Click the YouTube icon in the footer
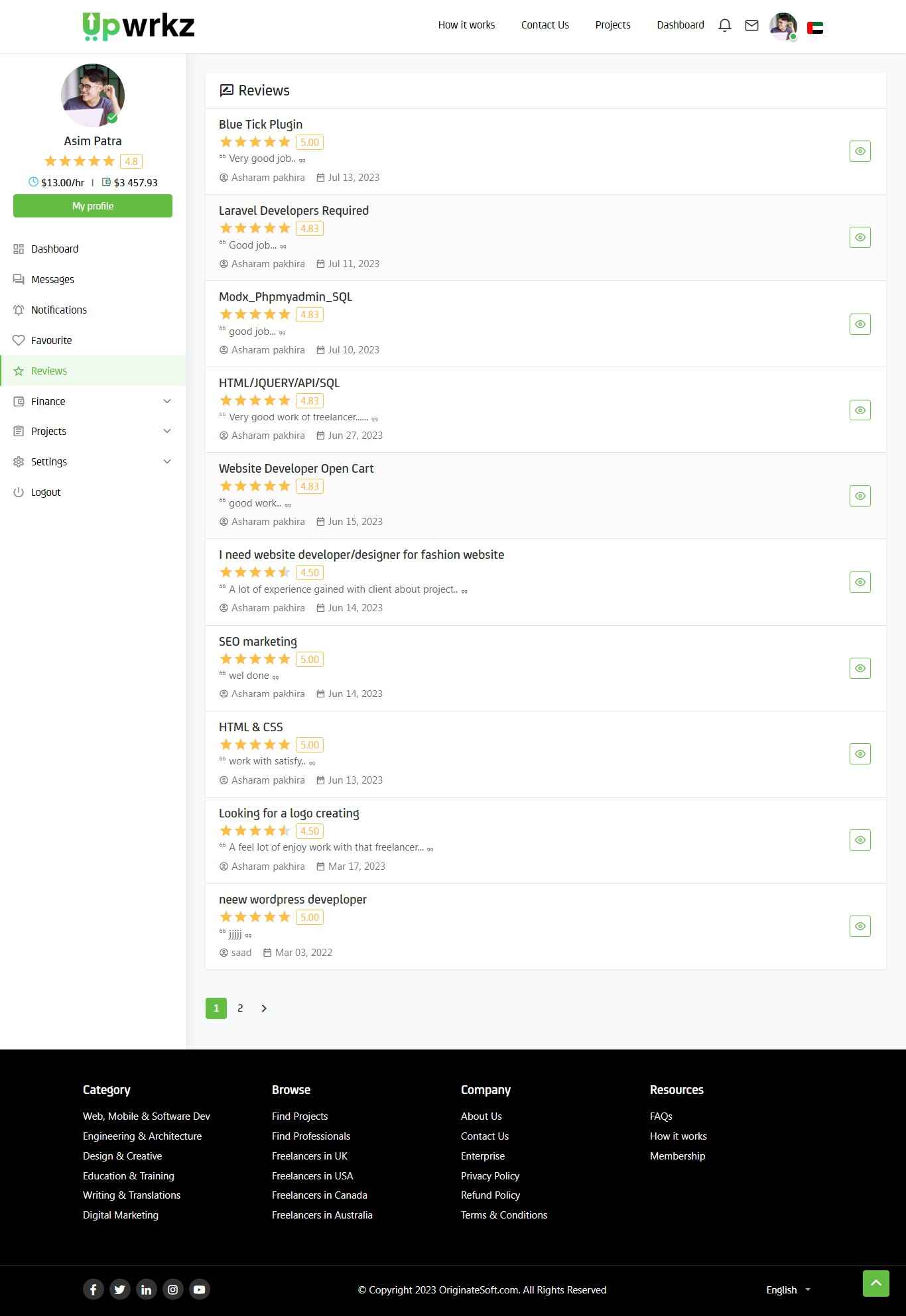Screen dimensions: 906x1316 [199, 1289]
